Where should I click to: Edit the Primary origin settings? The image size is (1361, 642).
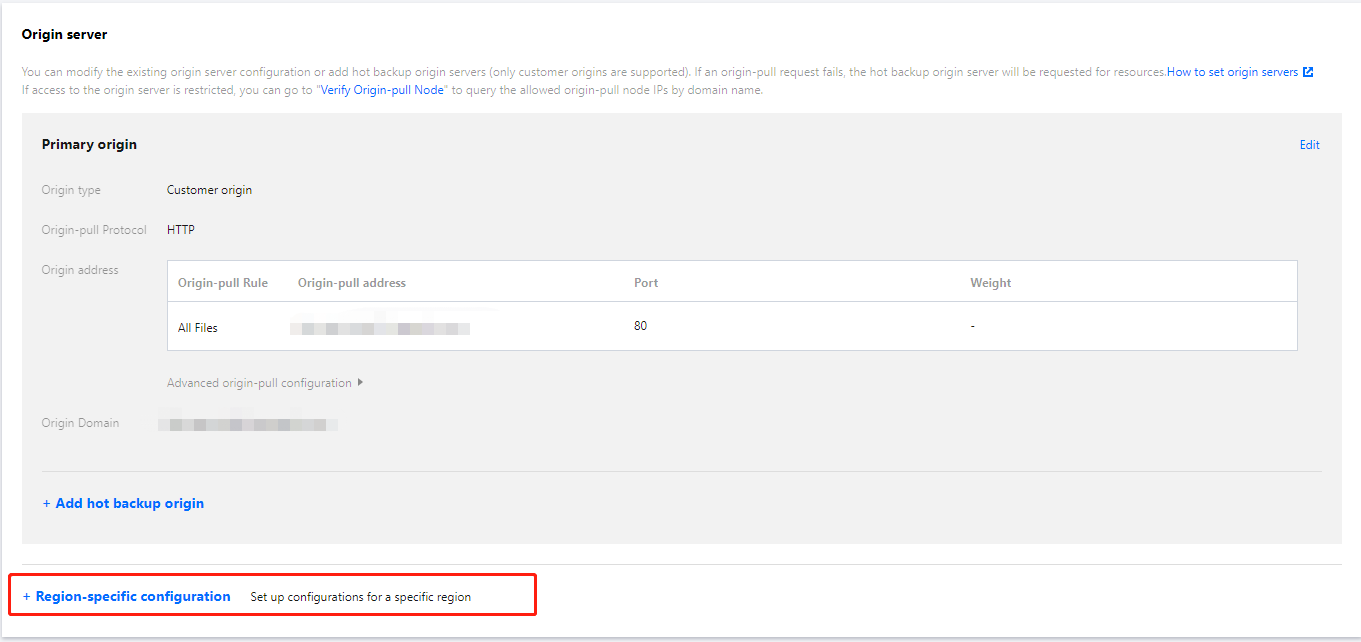click(1309, 145)
